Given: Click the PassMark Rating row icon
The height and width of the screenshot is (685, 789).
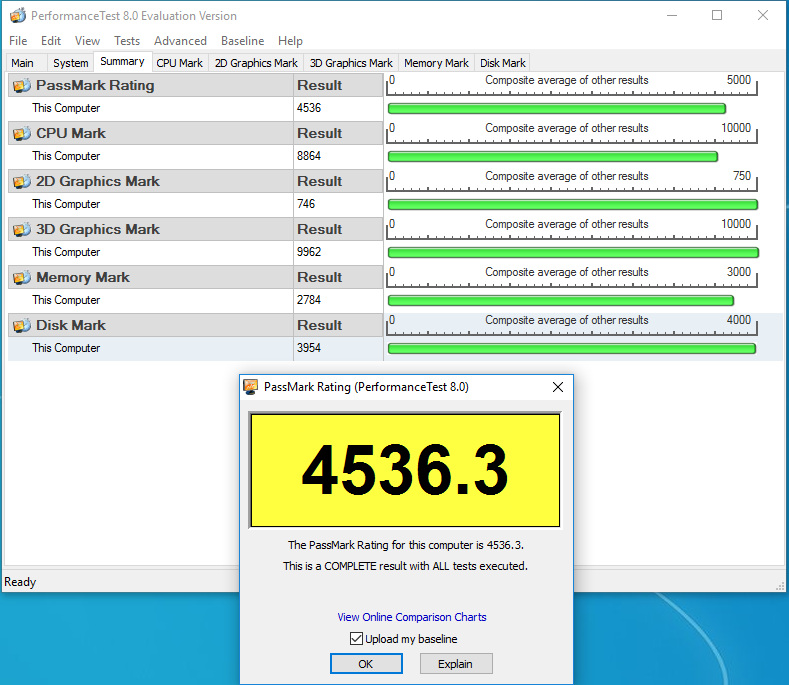Looking at the screenshot, I should [22, 86].
